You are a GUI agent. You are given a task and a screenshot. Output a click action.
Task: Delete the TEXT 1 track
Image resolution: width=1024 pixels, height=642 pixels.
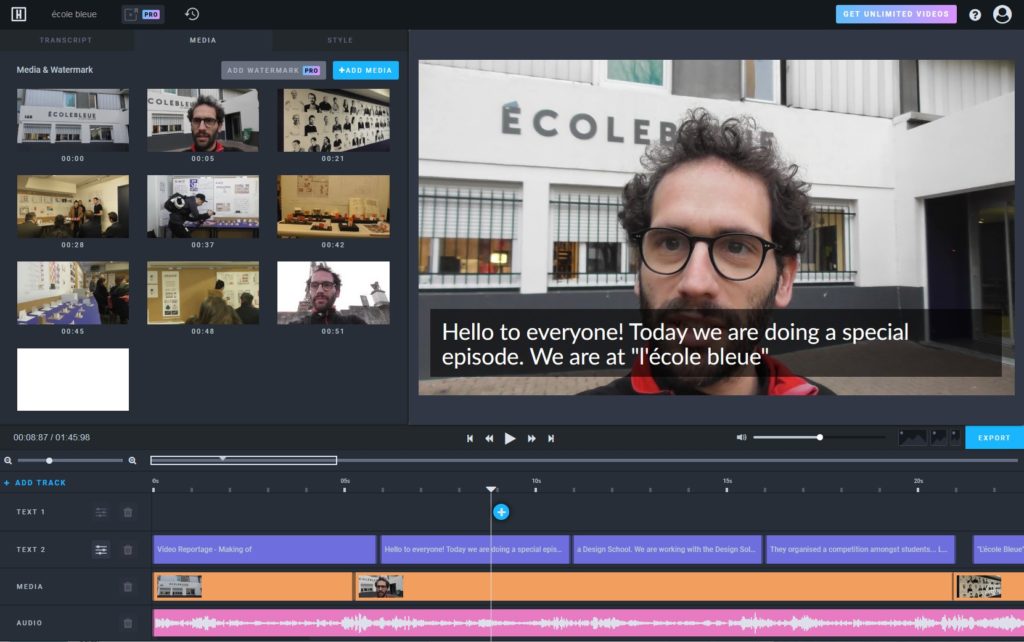pos(128,512)
